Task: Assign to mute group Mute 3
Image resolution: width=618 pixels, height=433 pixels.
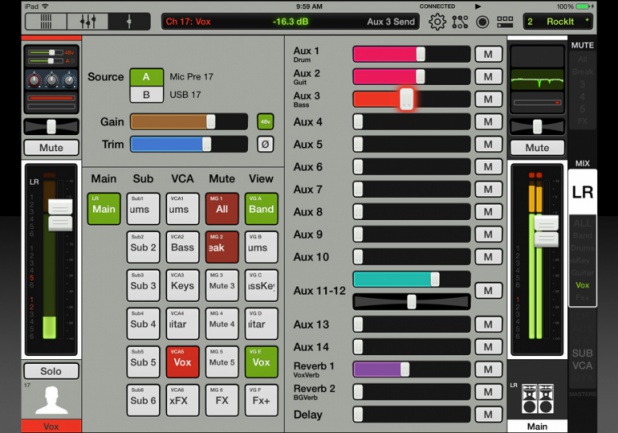Action: [x=222, y=285]
